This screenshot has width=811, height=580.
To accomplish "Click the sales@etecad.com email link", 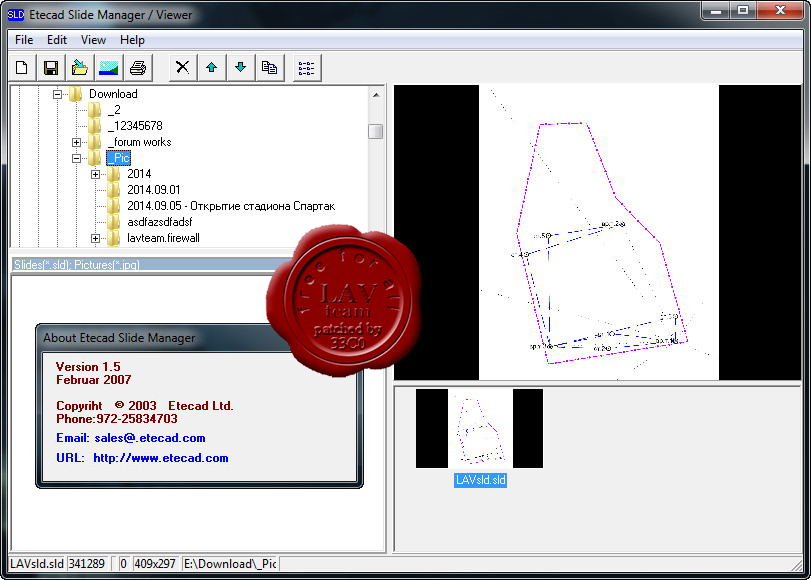I will [x=150, y=438].
